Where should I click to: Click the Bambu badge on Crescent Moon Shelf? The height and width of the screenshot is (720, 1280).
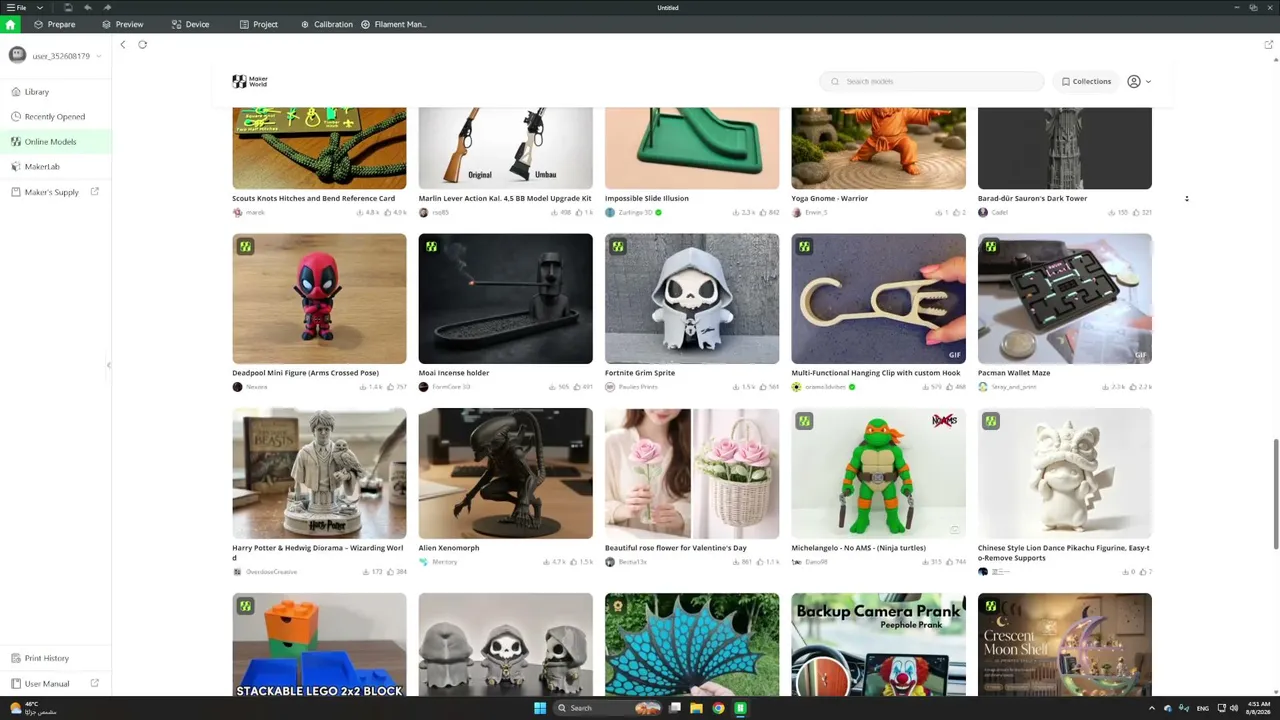pos(990,606)
